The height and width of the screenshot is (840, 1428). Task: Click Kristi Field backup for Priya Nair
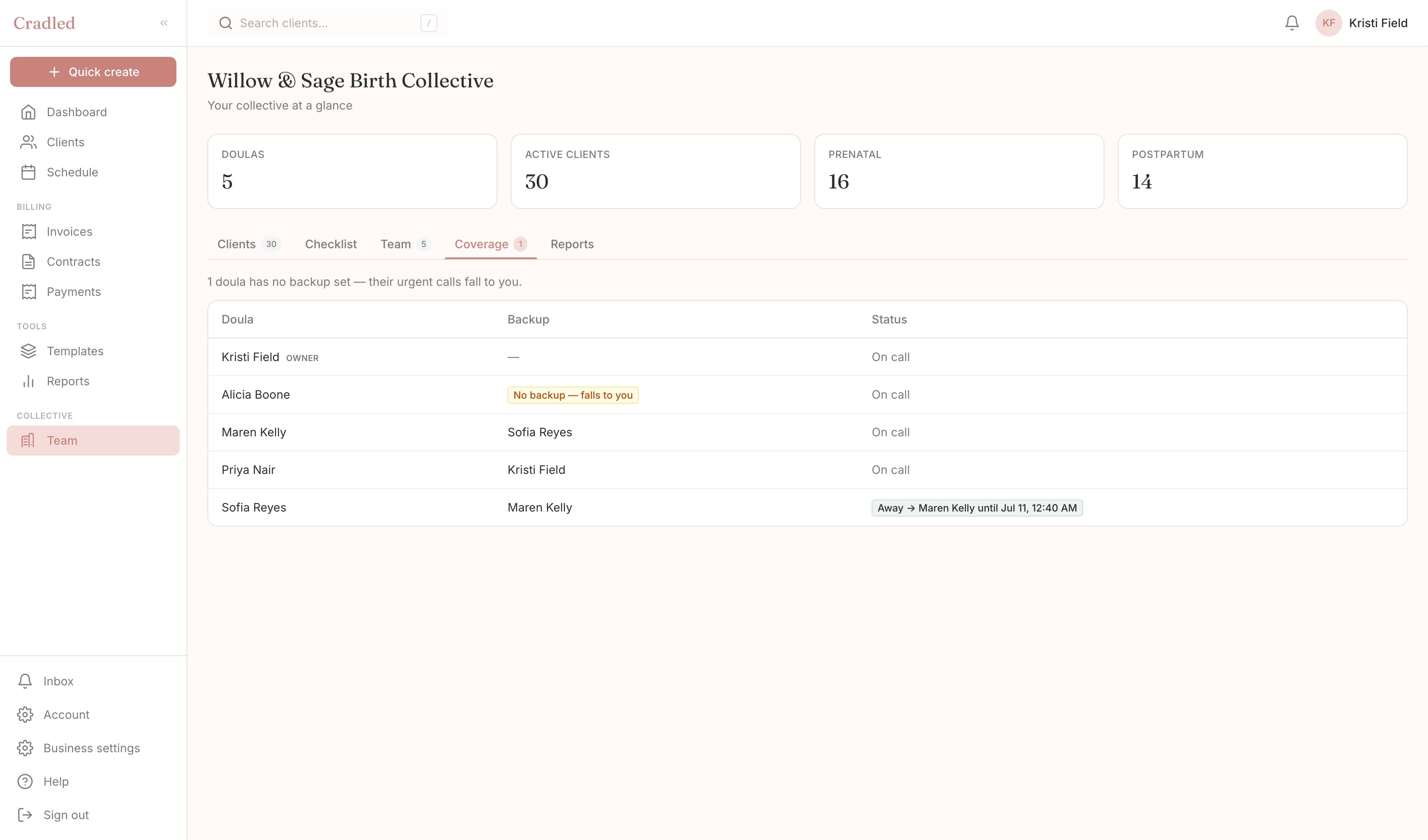[536, 470]
